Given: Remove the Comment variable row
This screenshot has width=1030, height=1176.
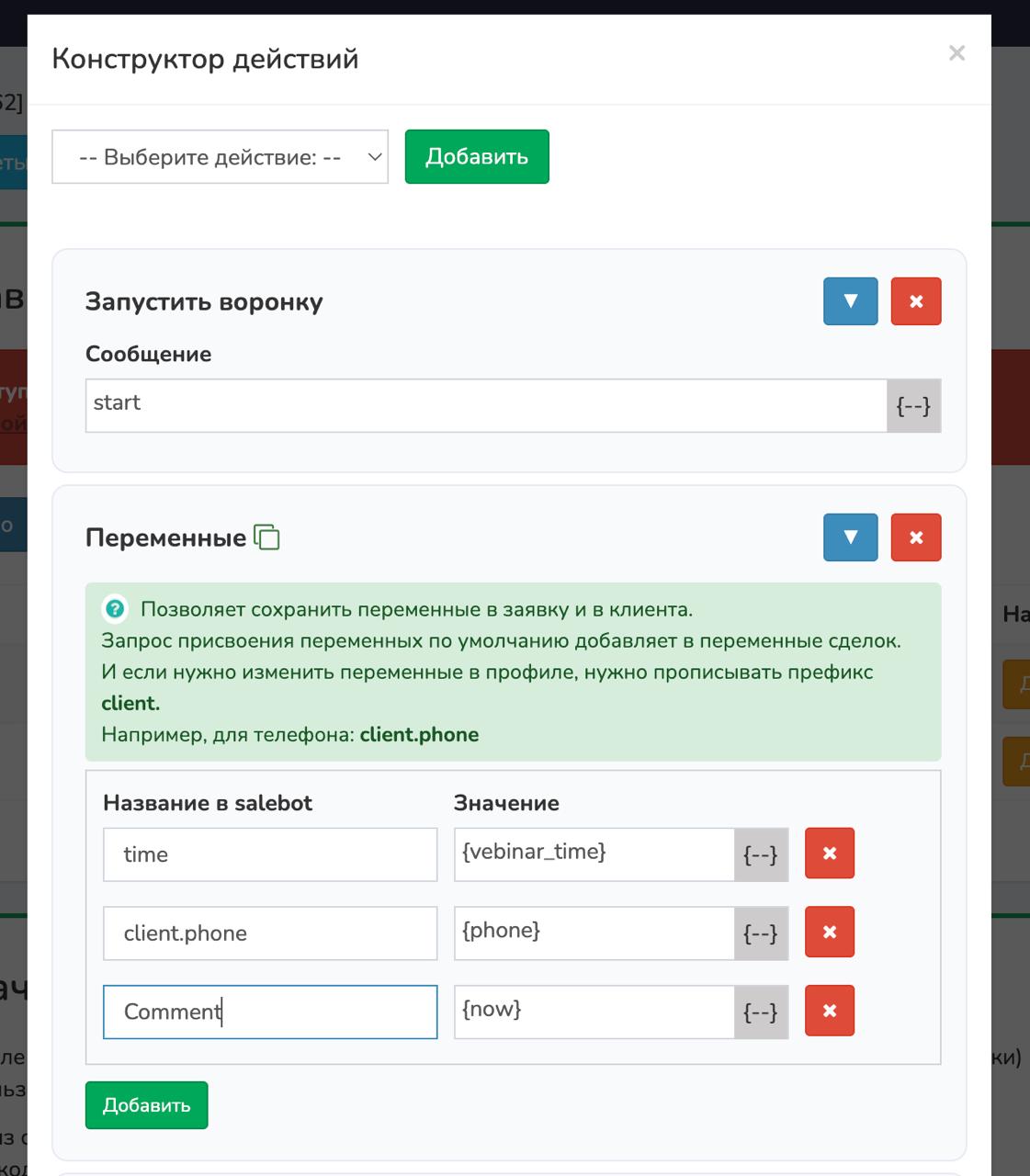Looking at the screenshot, I should tap(829, 1011).
